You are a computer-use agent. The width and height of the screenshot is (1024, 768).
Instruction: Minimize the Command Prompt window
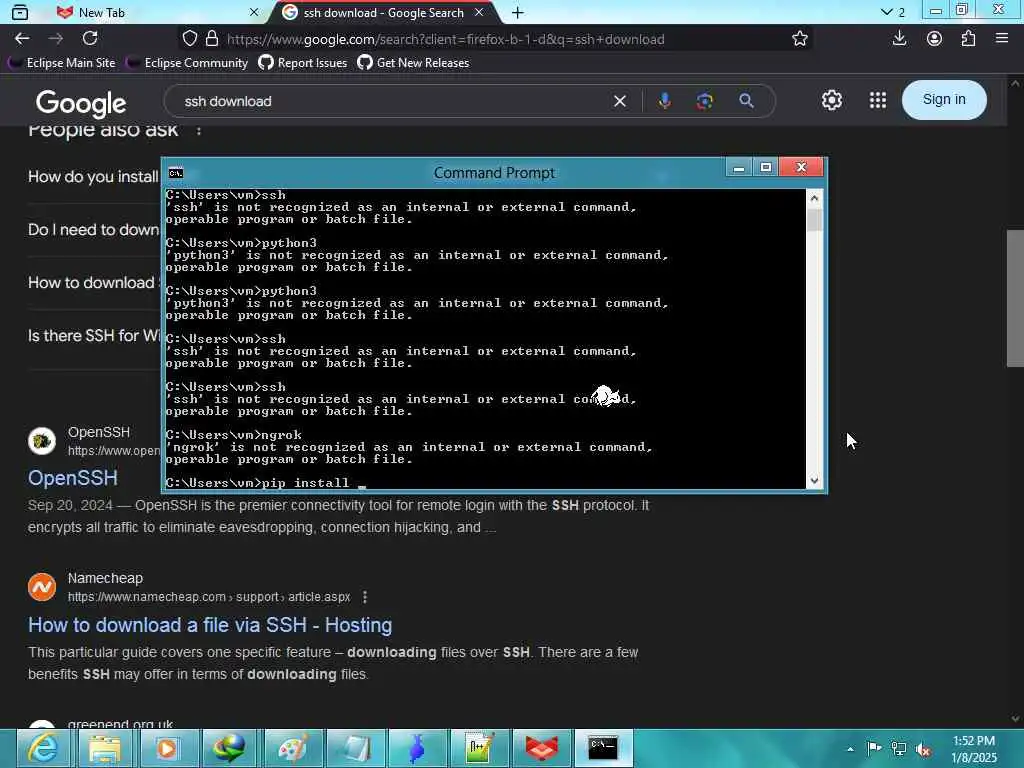[x=739, y=168]
